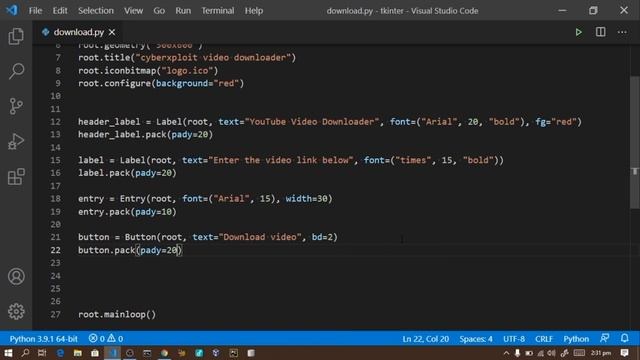Open Source Control view

coord(16,106)
